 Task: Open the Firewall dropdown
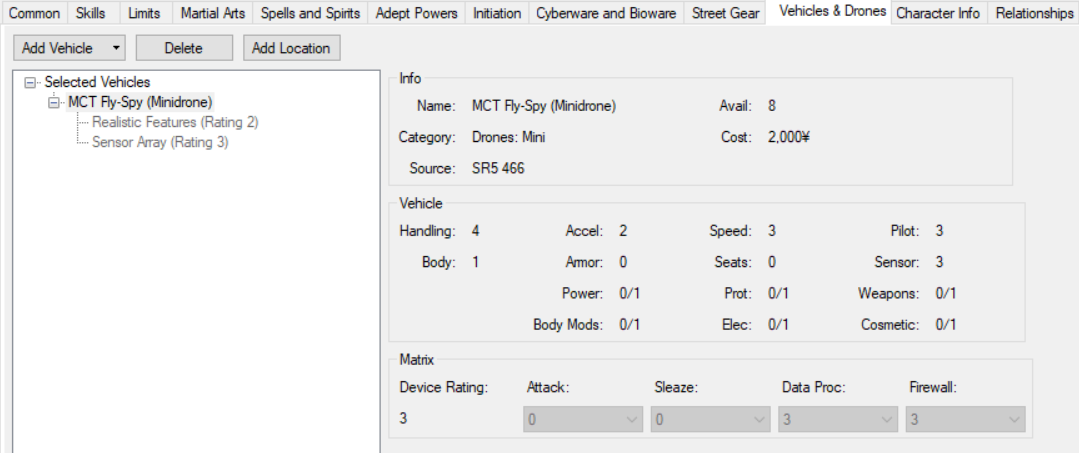click(965, 419)
